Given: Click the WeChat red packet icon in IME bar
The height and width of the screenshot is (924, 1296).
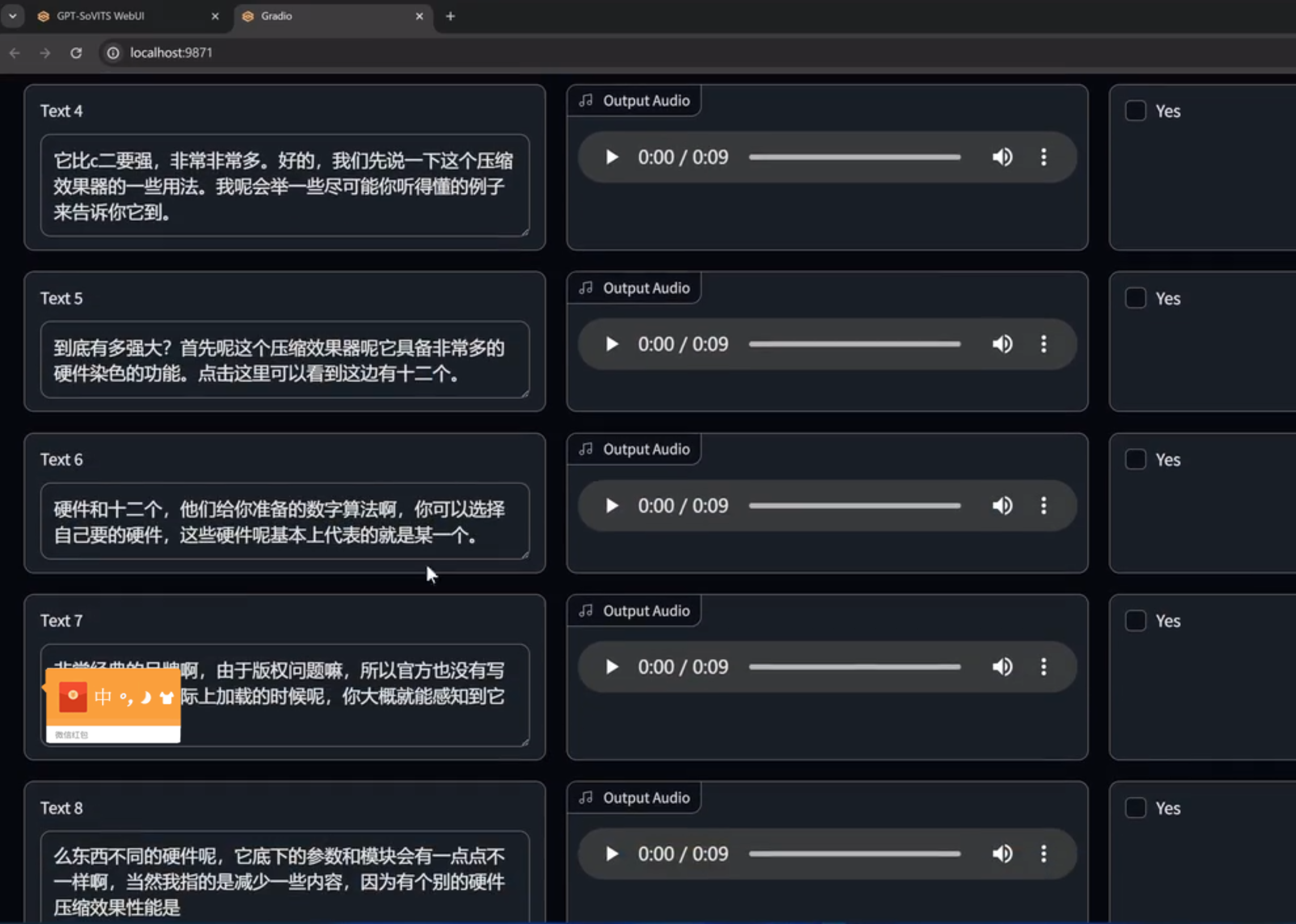Looking at the screenshot, I should coord(73,697).
